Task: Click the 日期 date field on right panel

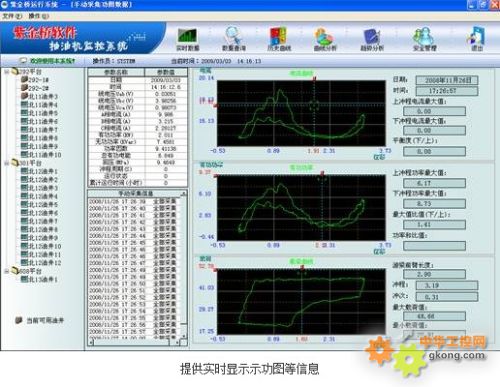Action: [447, 80]
